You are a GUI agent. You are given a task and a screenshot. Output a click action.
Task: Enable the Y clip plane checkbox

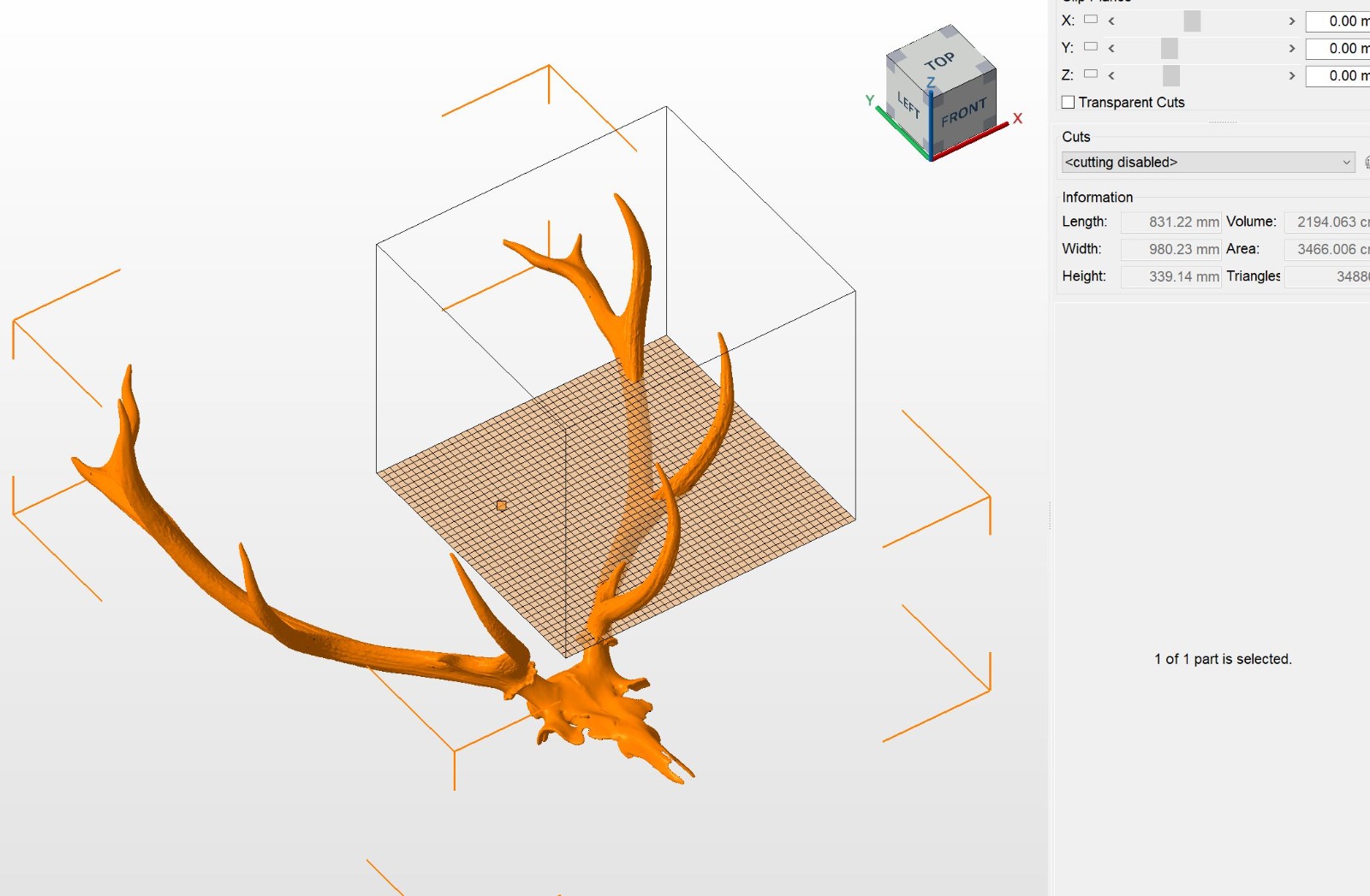coord(1091,47)
